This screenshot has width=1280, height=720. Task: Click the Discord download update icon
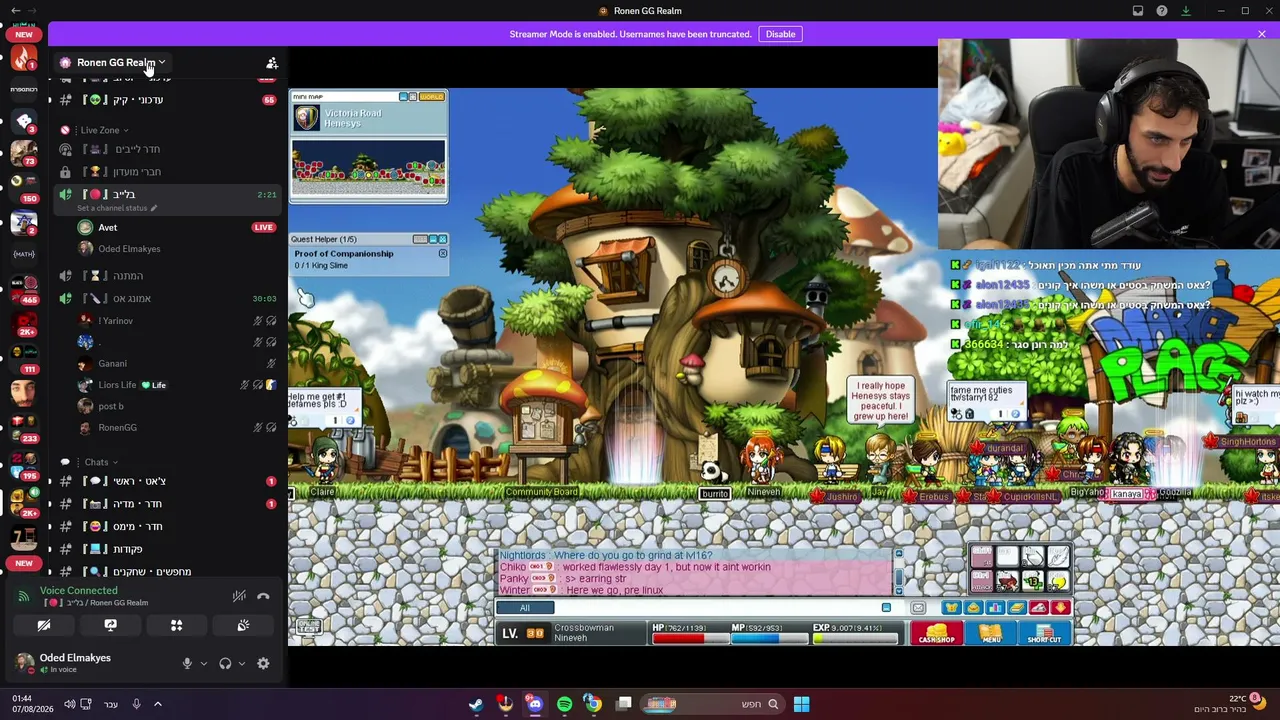click(1186, 11)
